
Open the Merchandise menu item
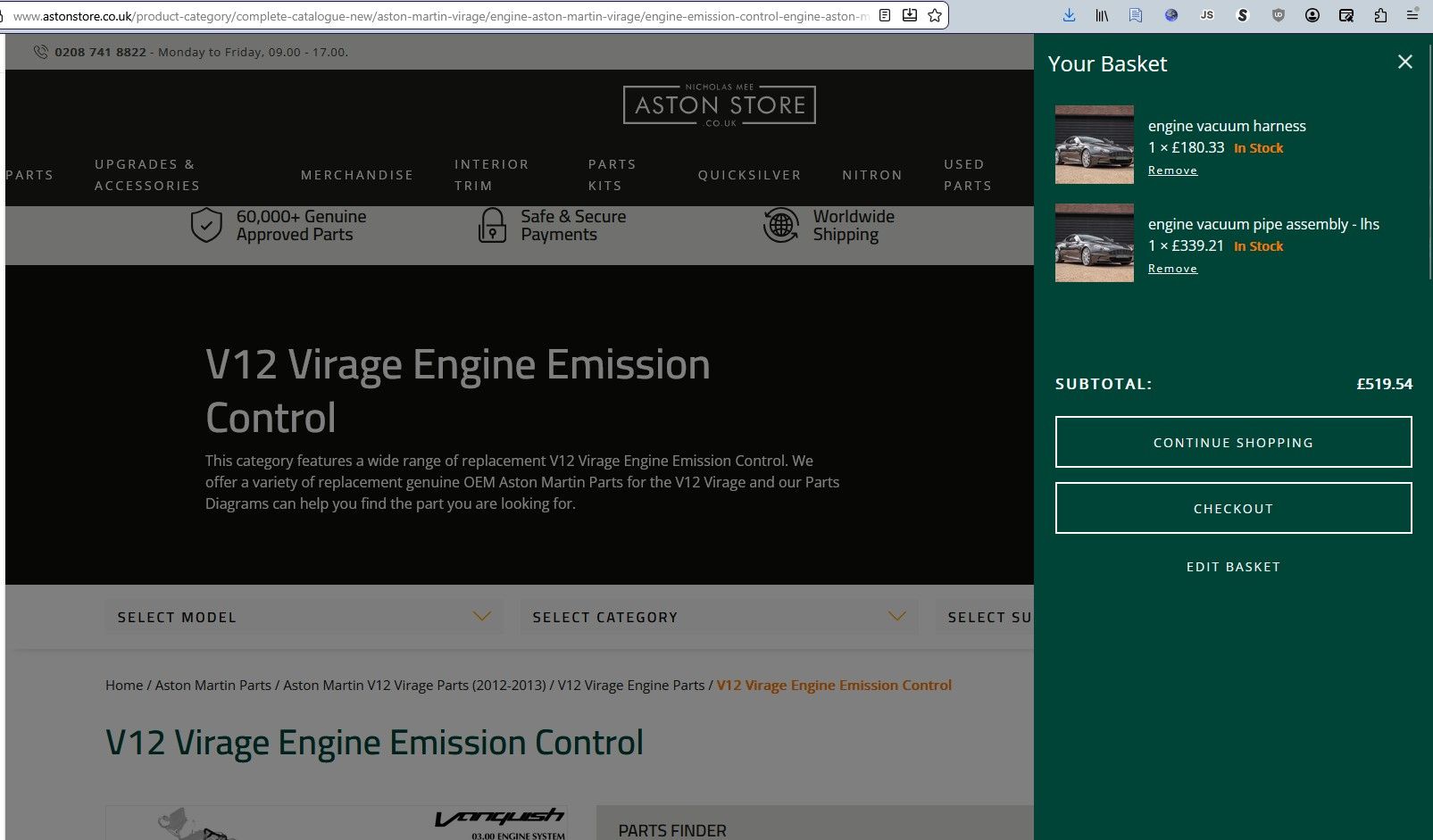[357, 175]
